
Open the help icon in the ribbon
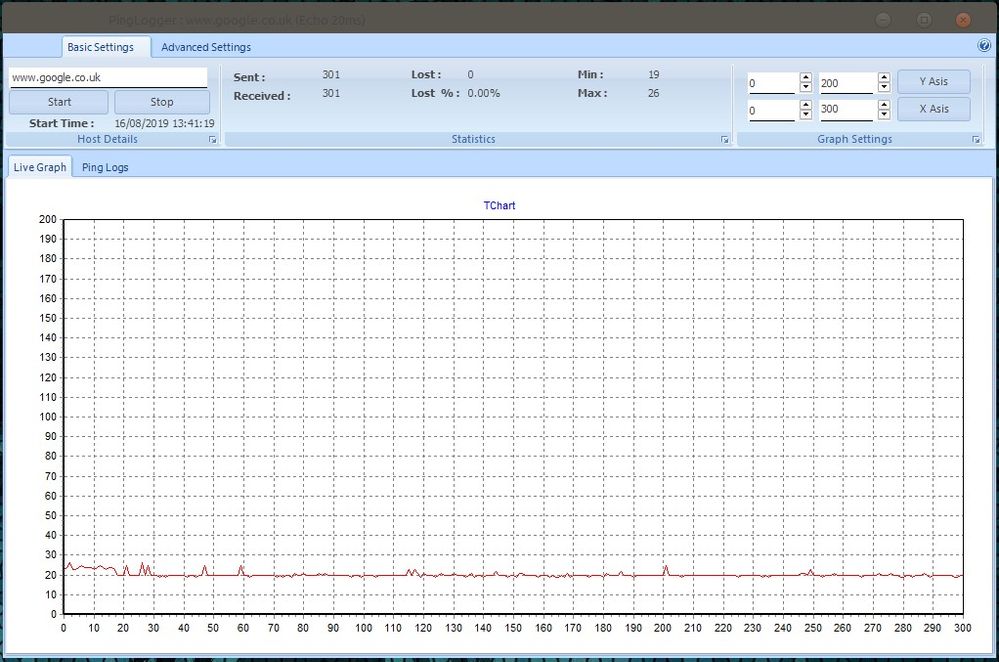[x=984, y=46]
